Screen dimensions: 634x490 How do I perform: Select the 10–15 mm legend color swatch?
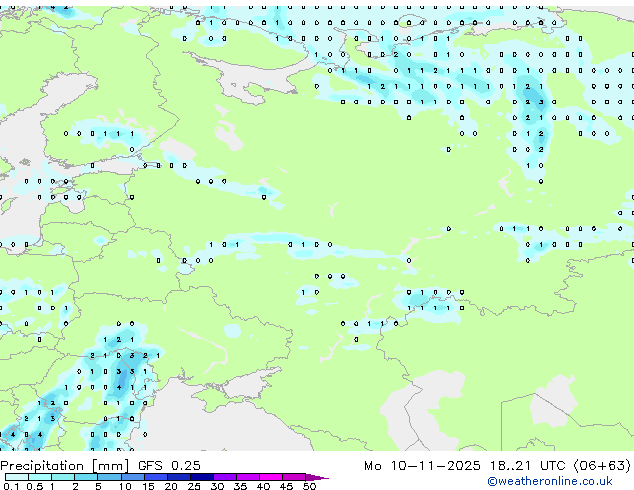point(132,477)
